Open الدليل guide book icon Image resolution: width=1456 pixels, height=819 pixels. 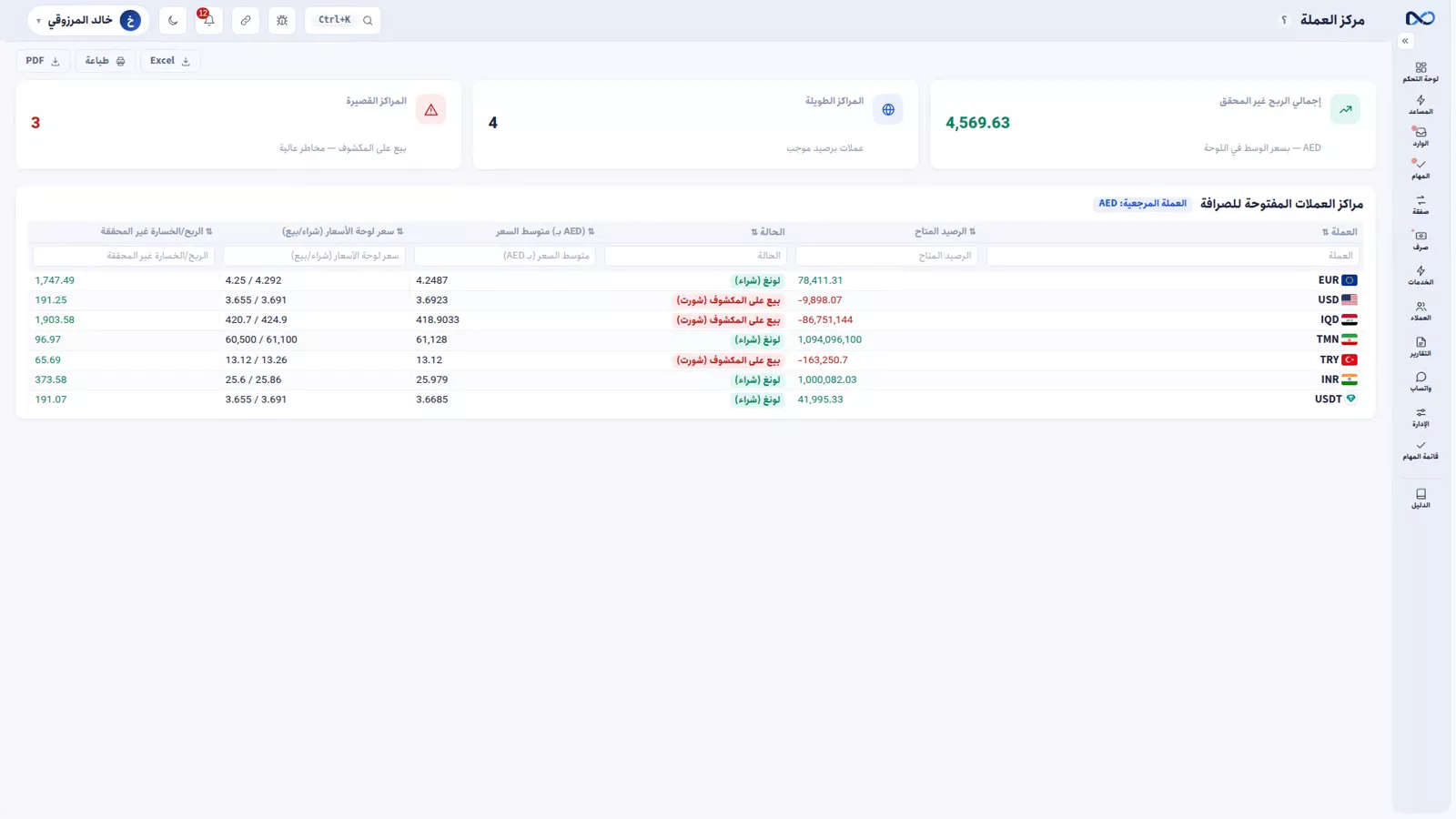point(1421,498)
